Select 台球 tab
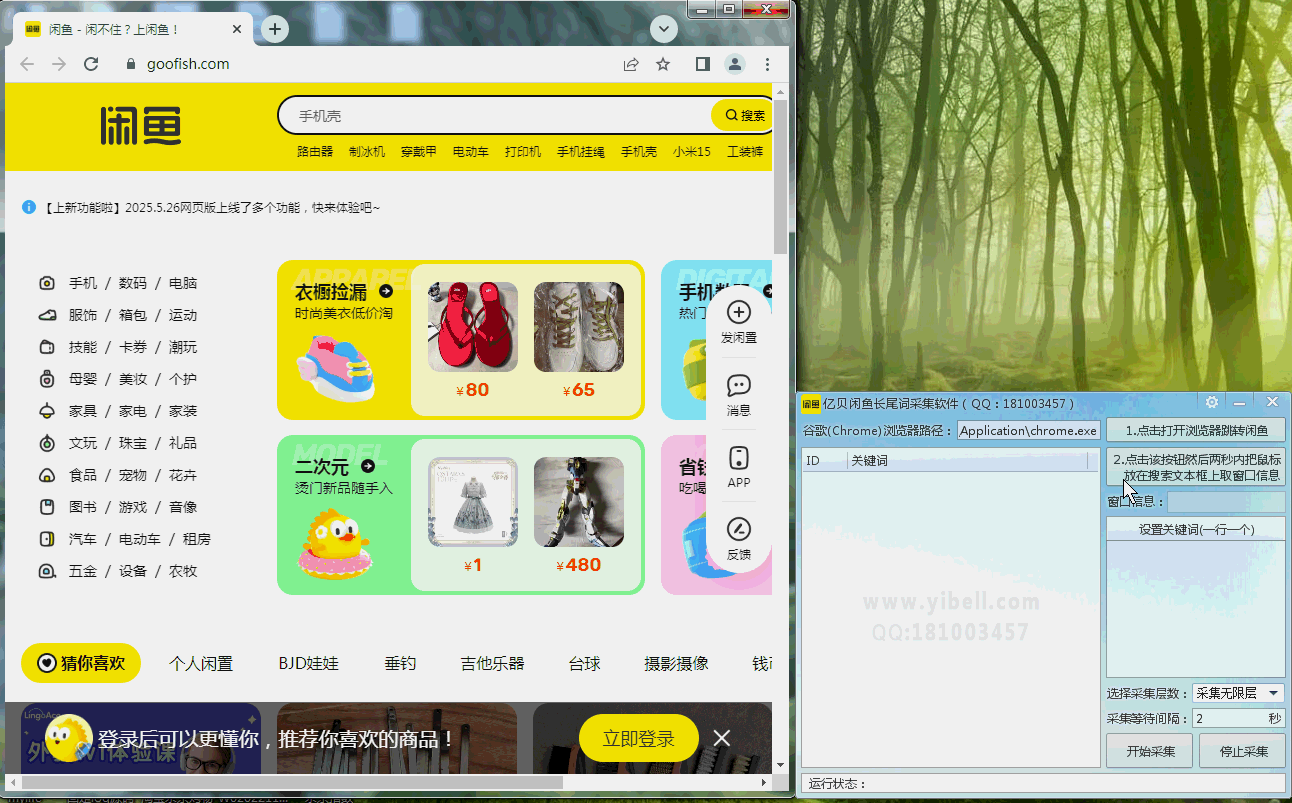The image size is (1292, 803). [584, 663]
